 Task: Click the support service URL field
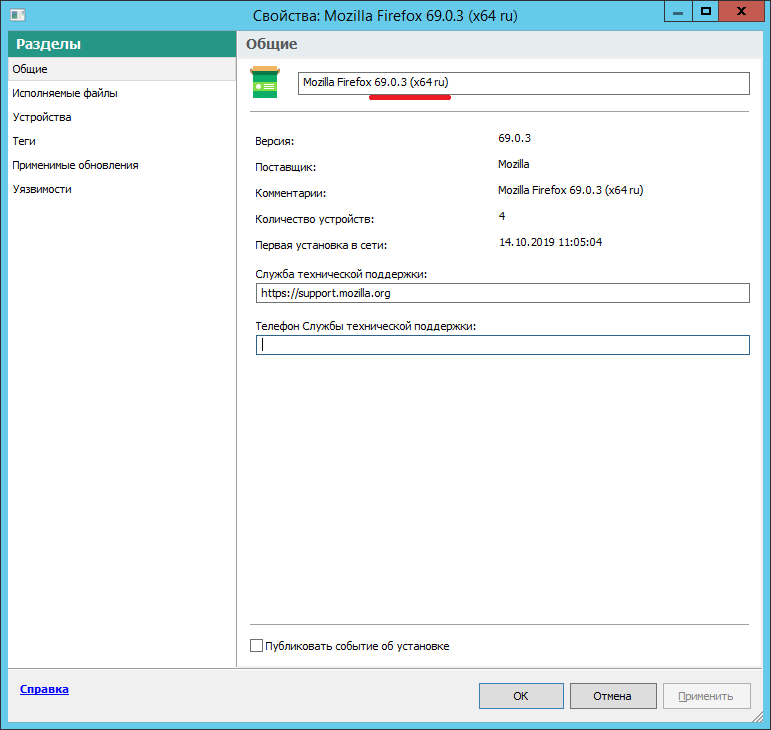(503, 293)
